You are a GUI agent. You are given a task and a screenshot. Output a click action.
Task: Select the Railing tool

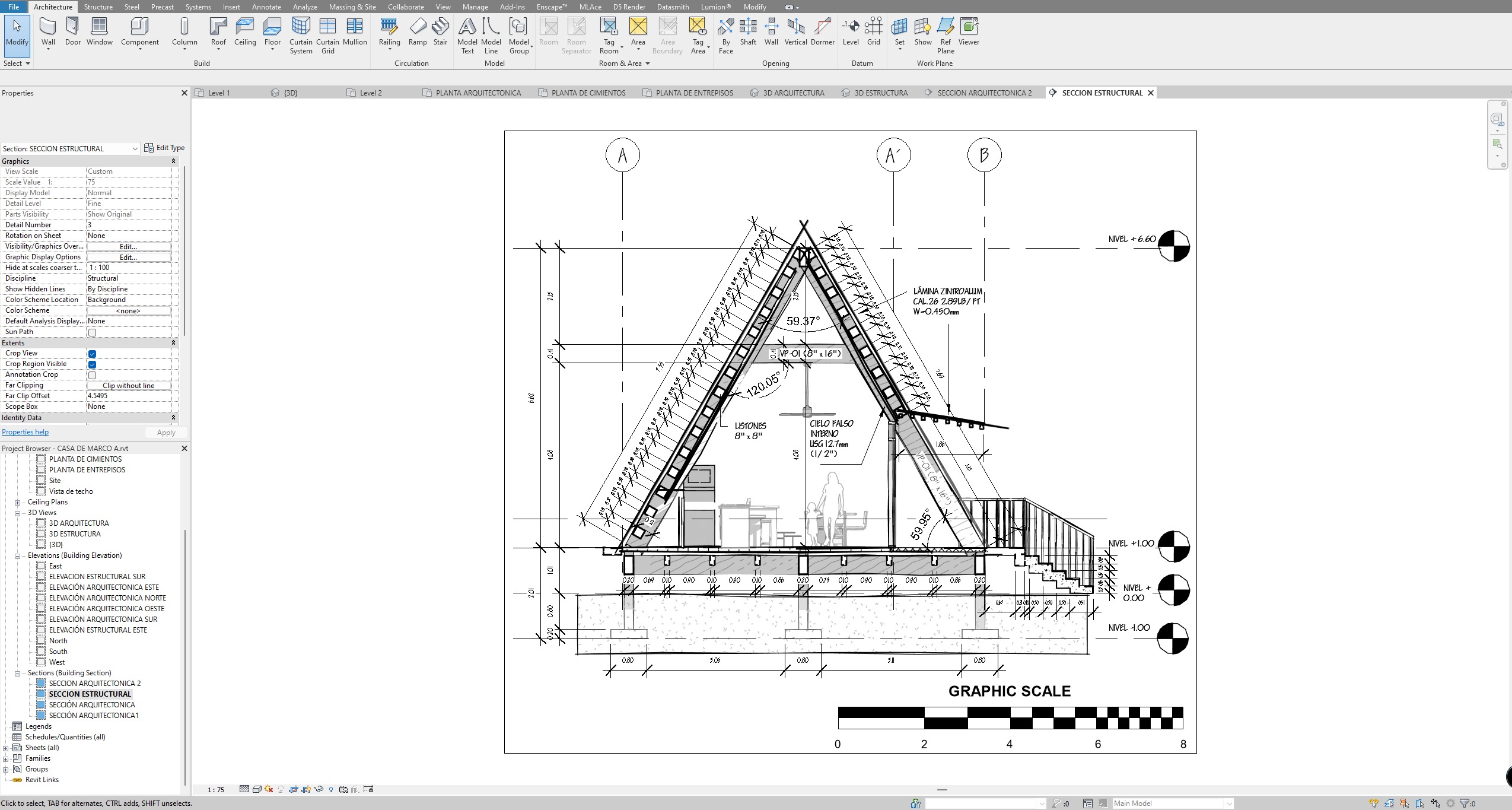point(390,33)
